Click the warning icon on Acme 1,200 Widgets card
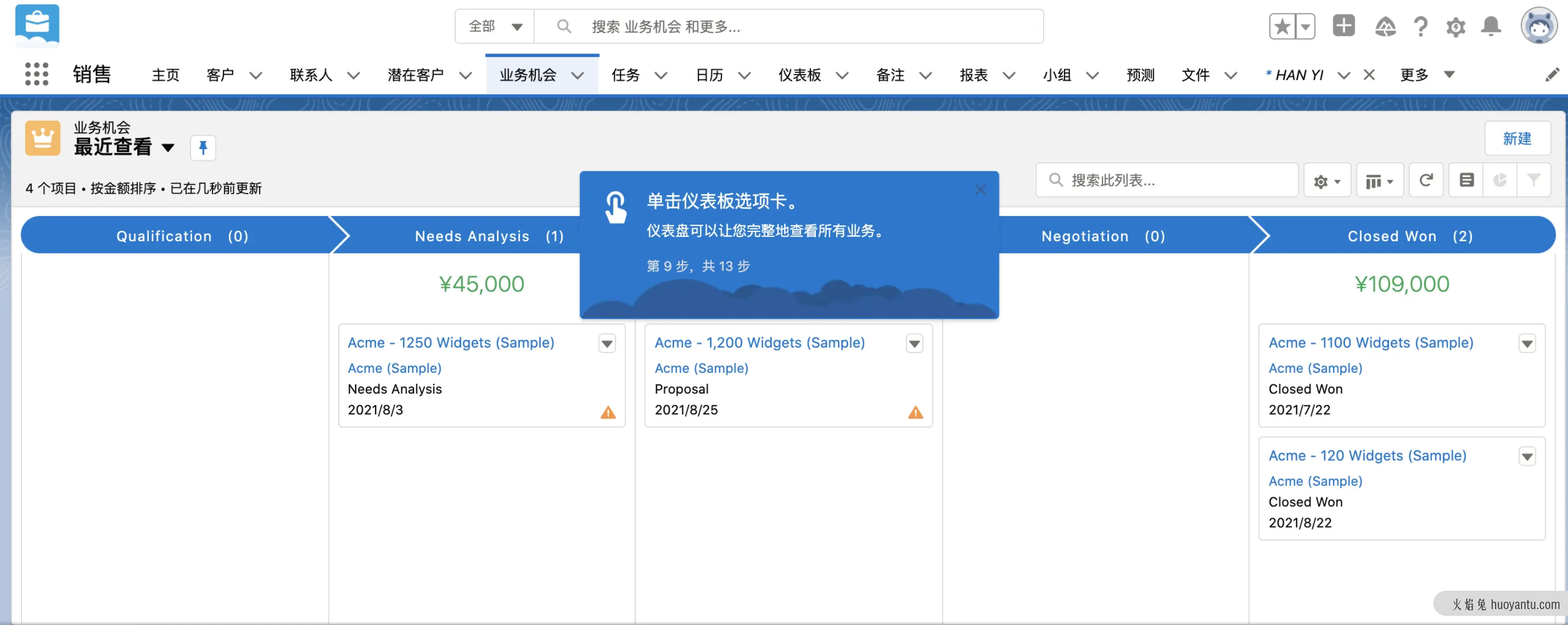The image size is (1568, 625). 916,412
